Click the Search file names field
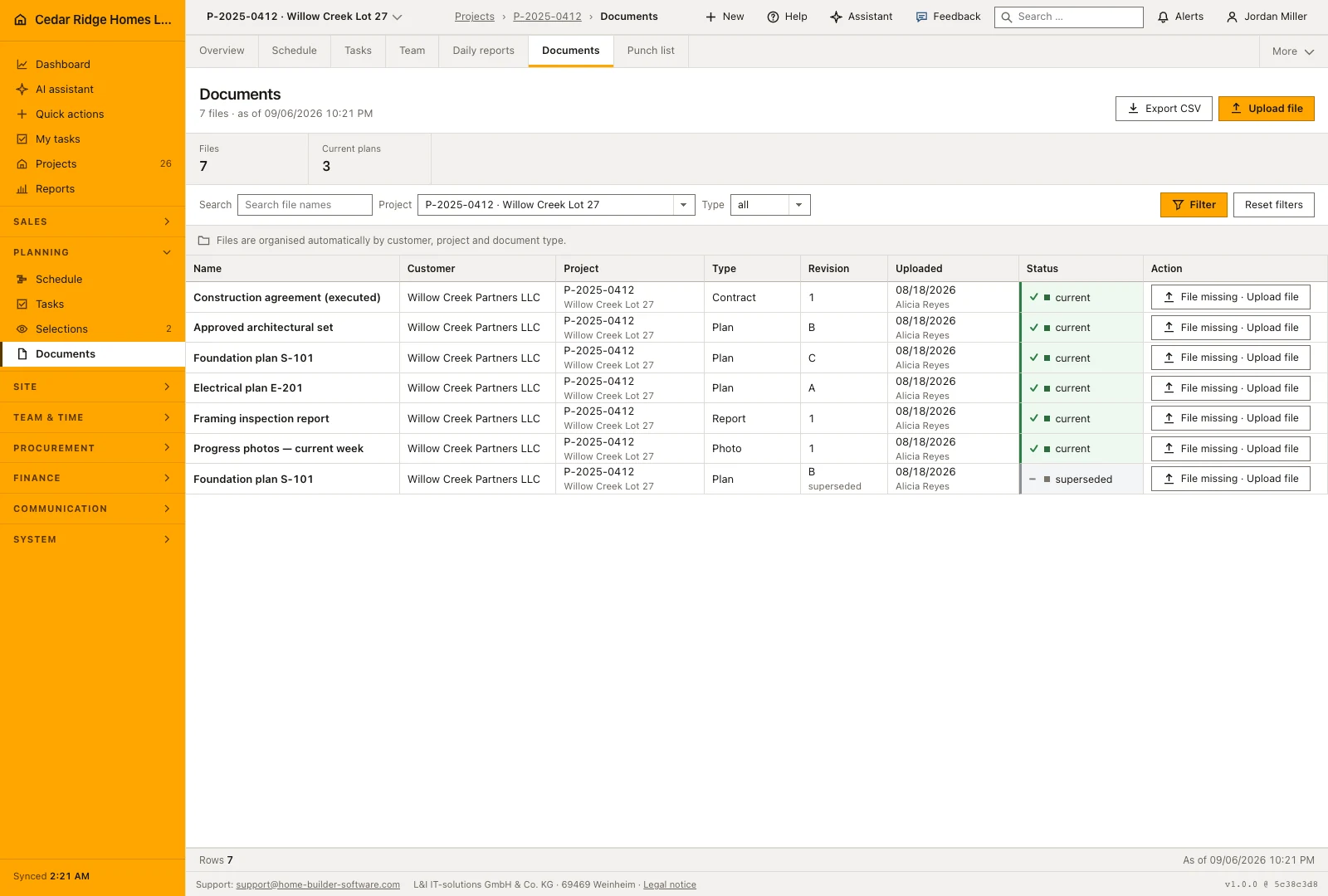Screen dimensions: 1328x896 pyautogui.click(x=305, y=205)
